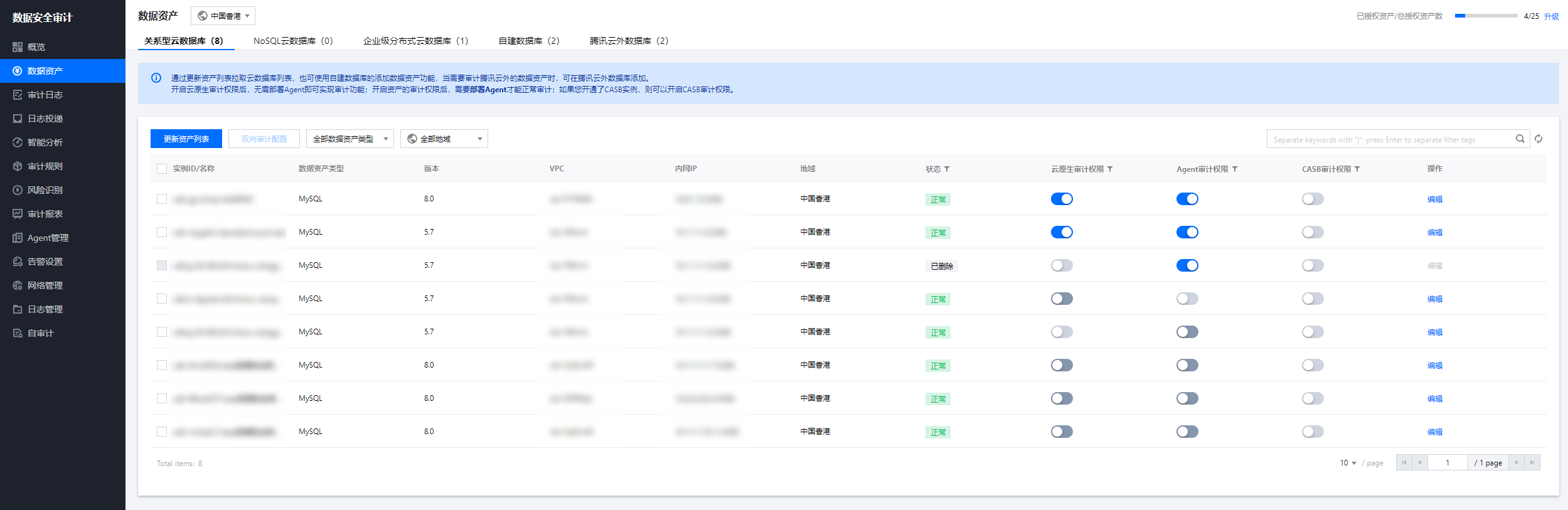1568x510 pixels.
Task: Click the refresh icon beside the search box
Action: (1539, 139)
